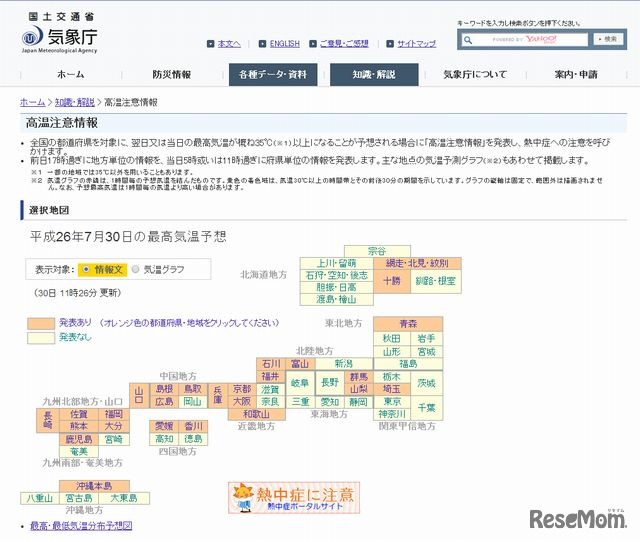Select 千葉 prefecture cell
Viewport: 640px width, 542px height.
(x=427, y=408)
